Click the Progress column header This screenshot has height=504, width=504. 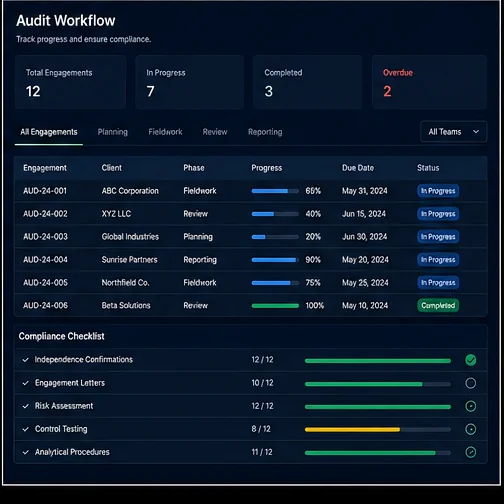click(x=267, y=168)
